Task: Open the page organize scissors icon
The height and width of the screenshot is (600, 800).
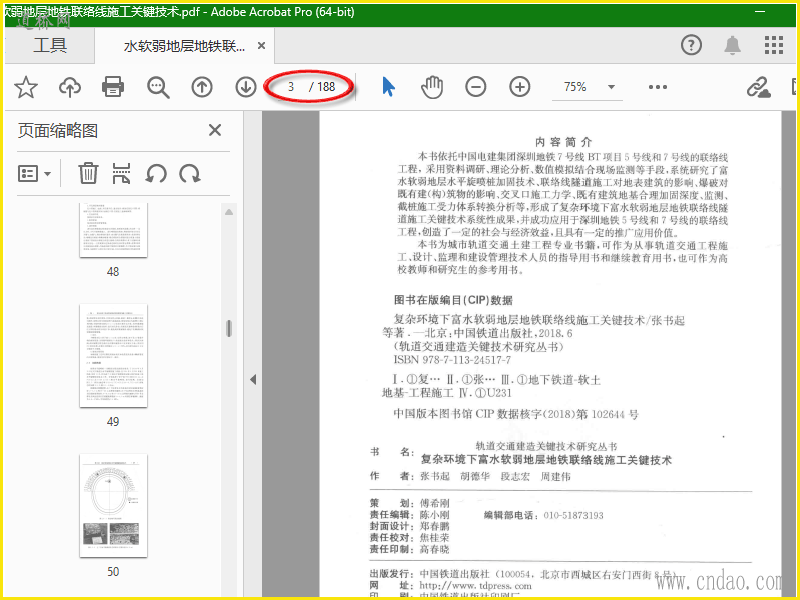Action: click(121, 173)
